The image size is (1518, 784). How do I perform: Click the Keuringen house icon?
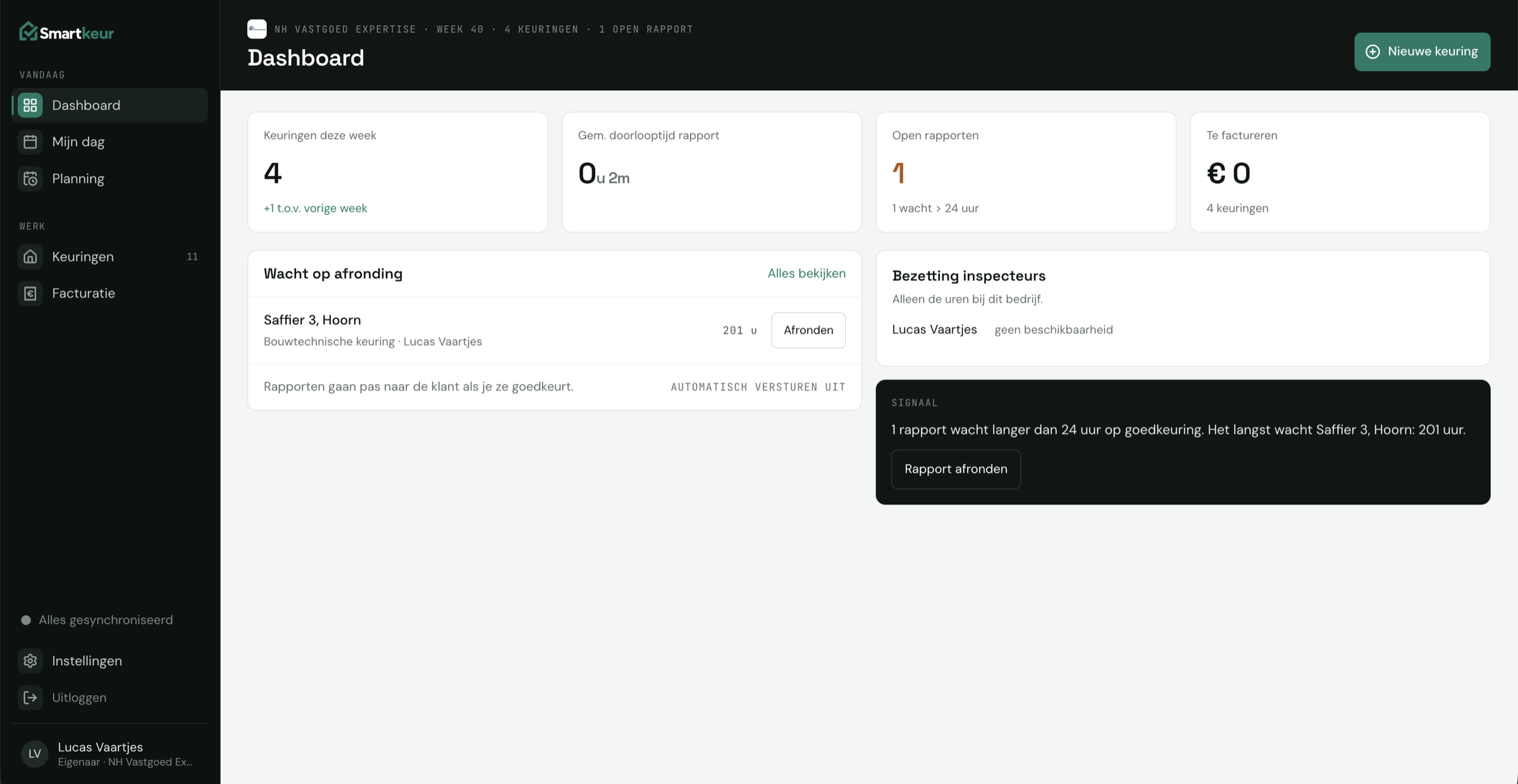pyautogui.click(x=30, y=256)
